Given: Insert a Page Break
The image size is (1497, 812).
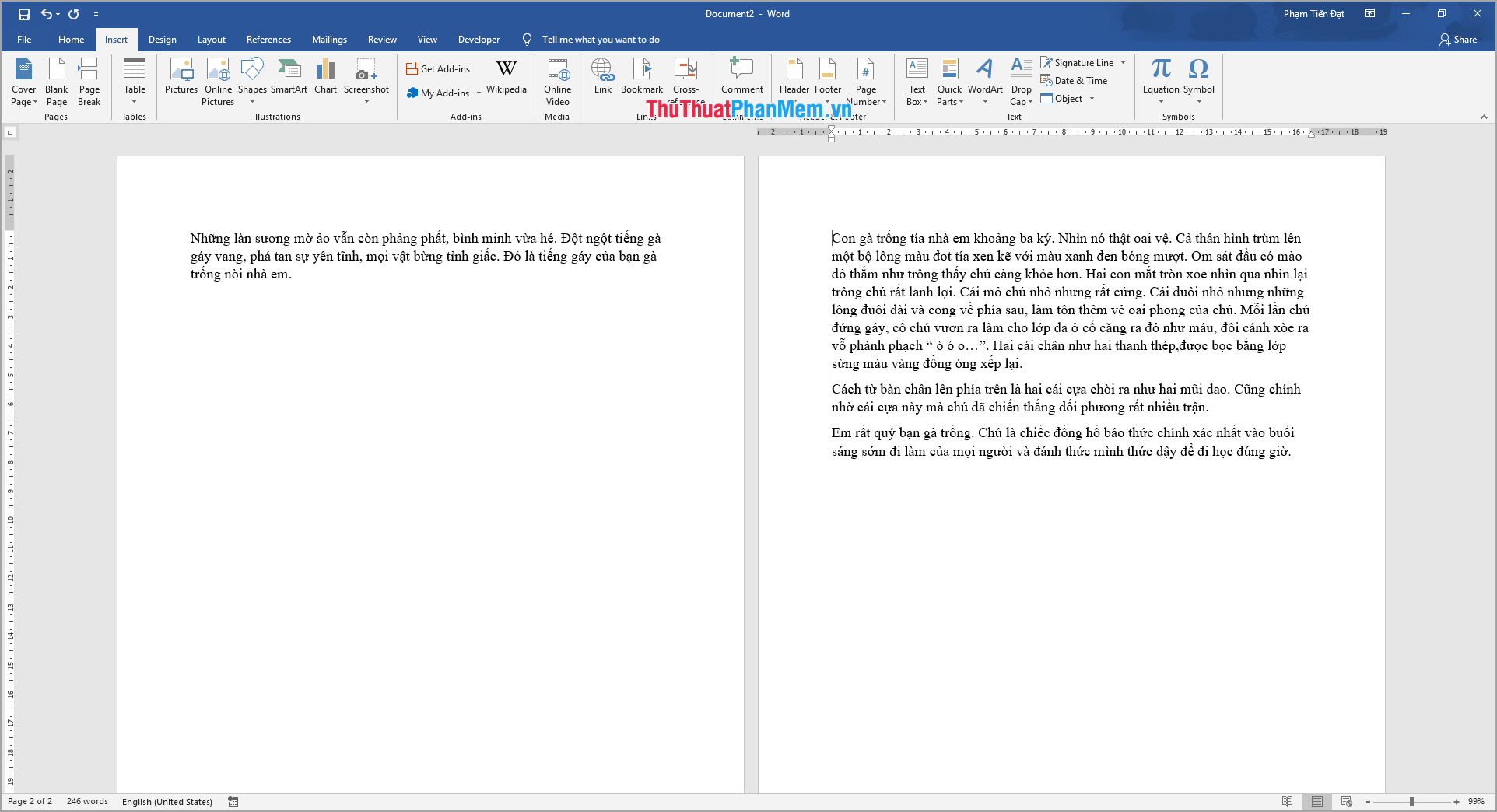Looking at the screenshot, I should [89, 82].
